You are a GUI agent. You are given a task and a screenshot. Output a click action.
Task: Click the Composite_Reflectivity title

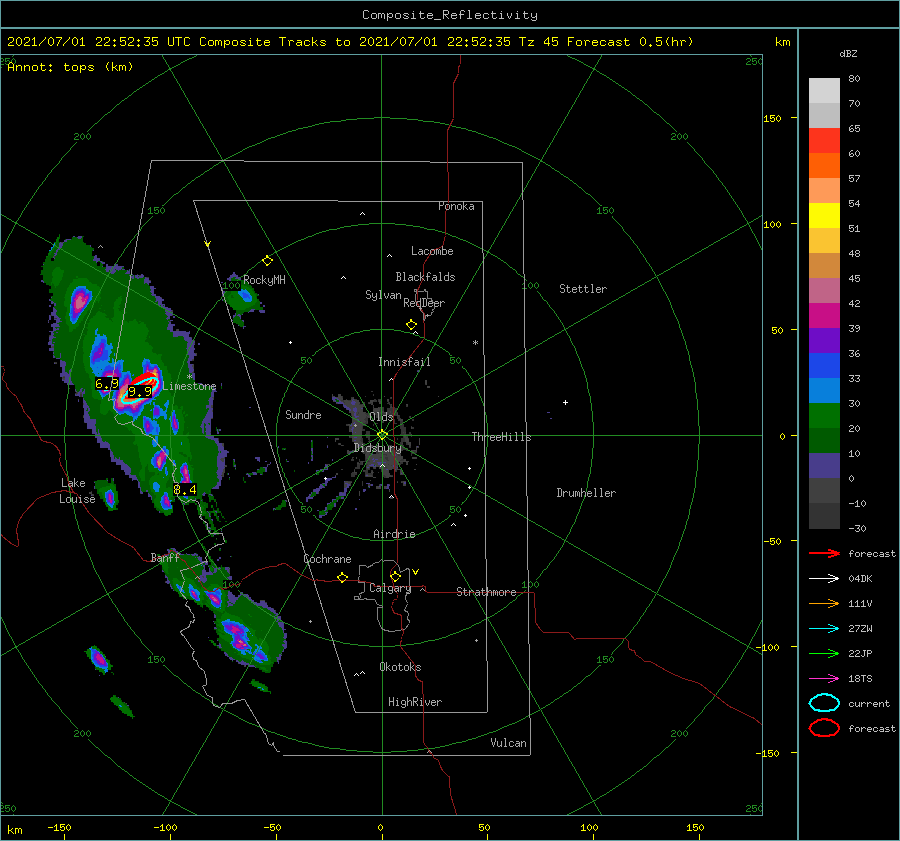[450, 15]
